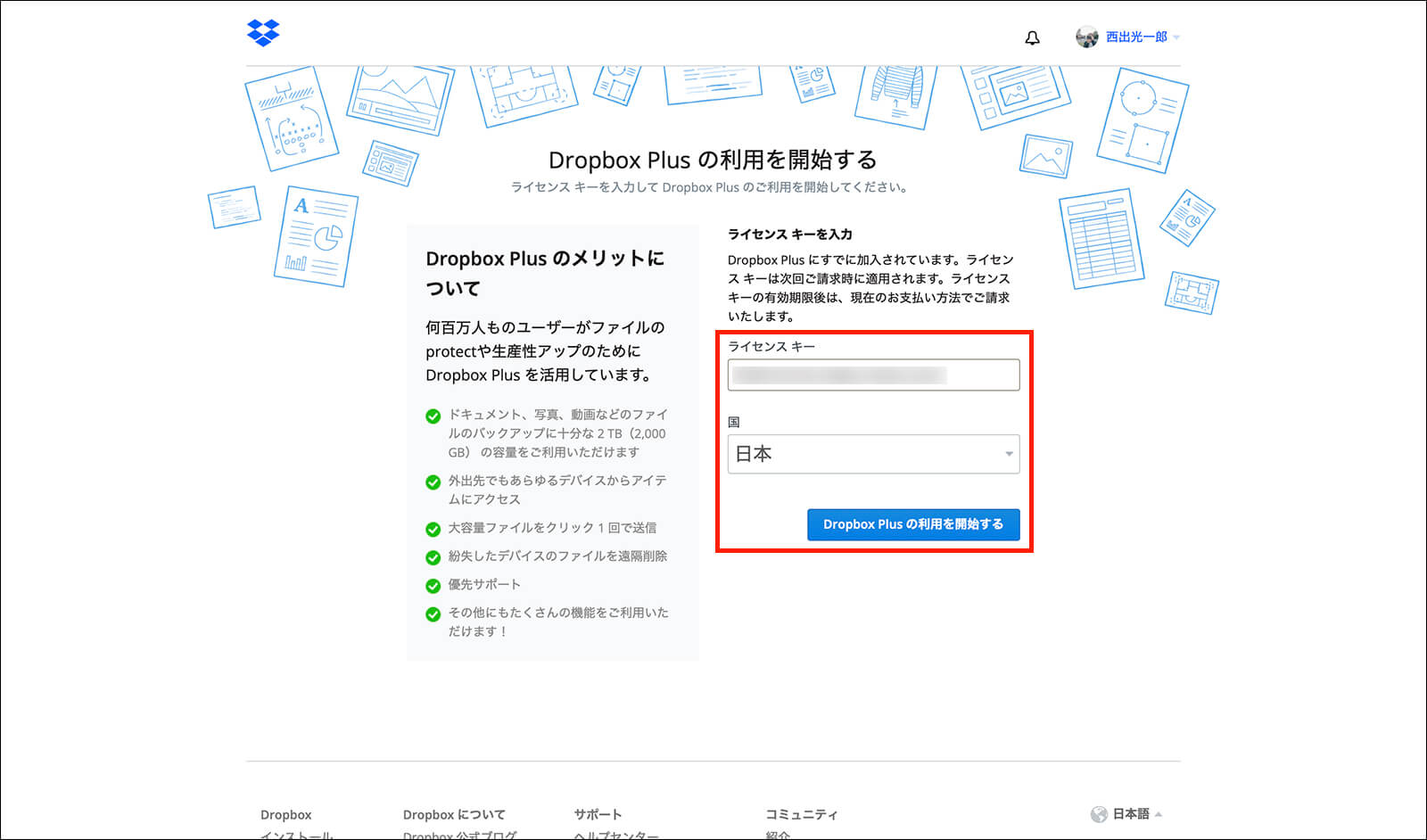Click green checkmark beside 優先サポート
Viewport: 1427px width, 840px height.
[x=433, y=586]
